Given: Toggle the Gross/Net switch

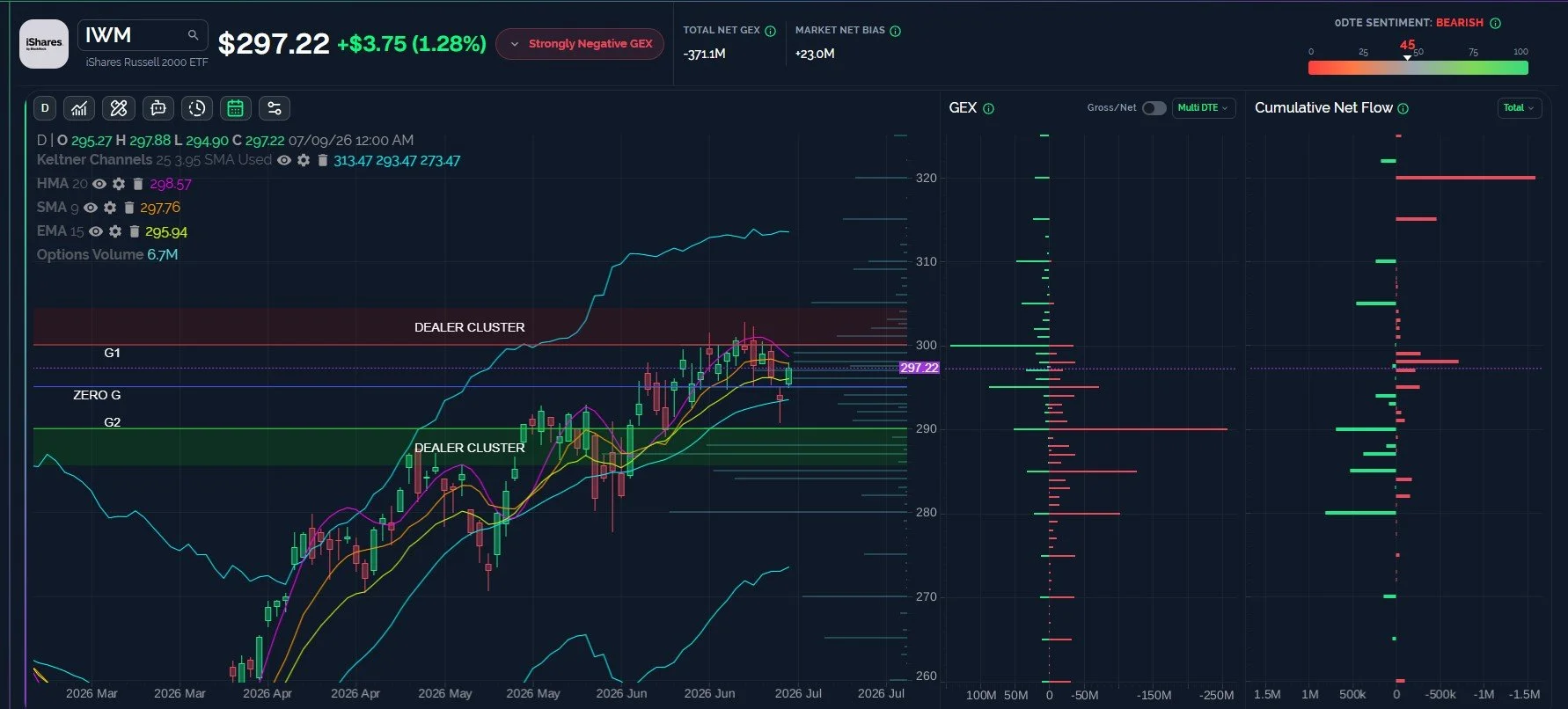Looking at the screenshot, I should pos(1154,108).
